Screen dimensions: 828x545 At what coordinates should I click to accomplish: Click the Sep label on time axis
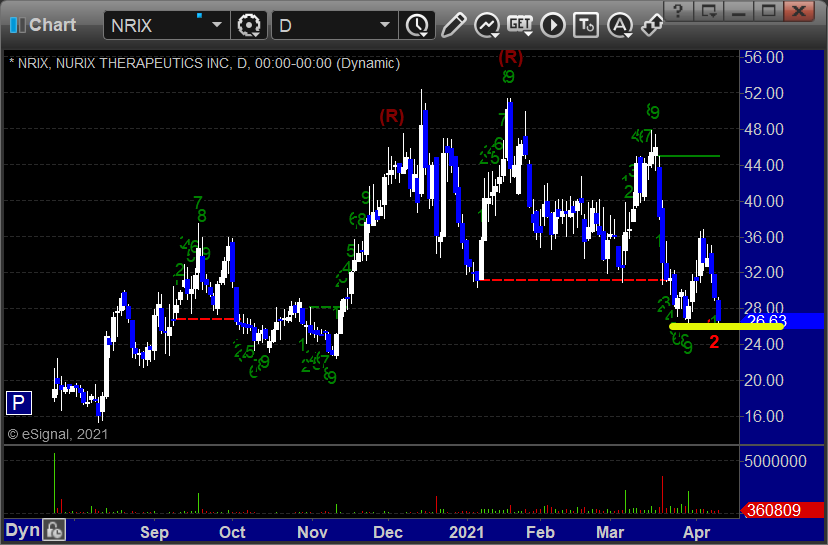(x=154, y=532)
